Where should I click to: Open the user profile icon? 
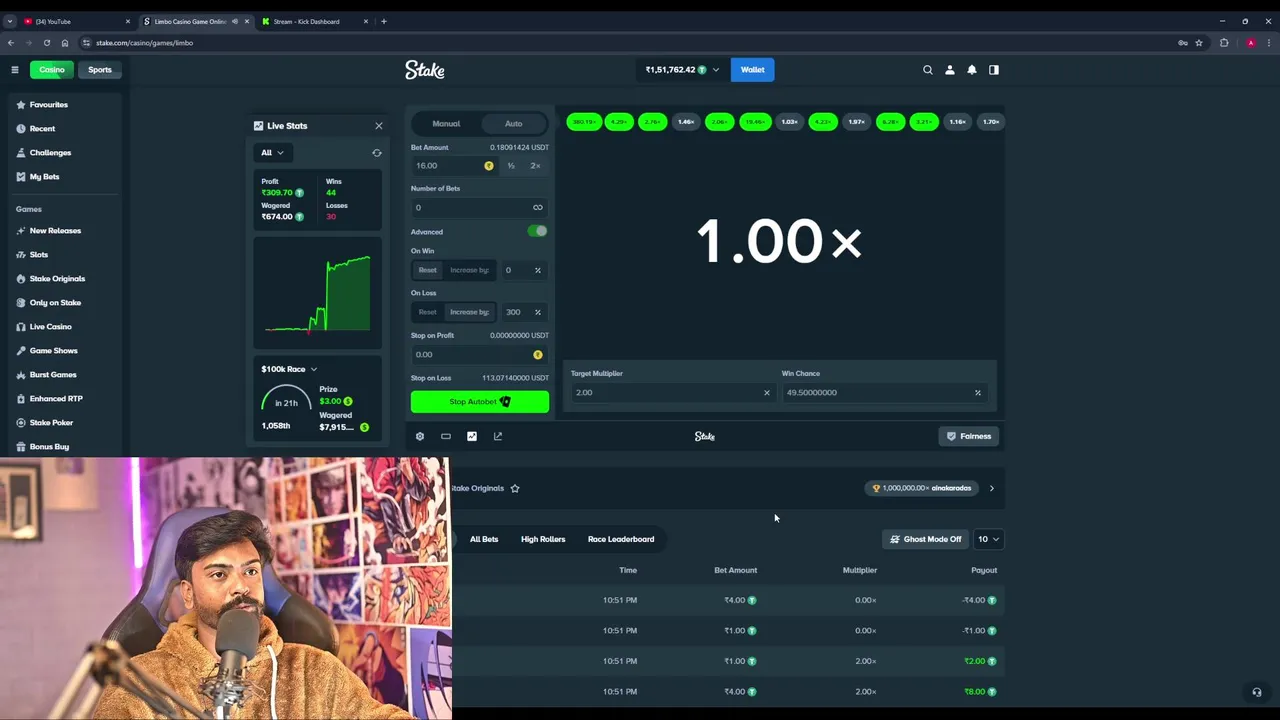(950, 70)
